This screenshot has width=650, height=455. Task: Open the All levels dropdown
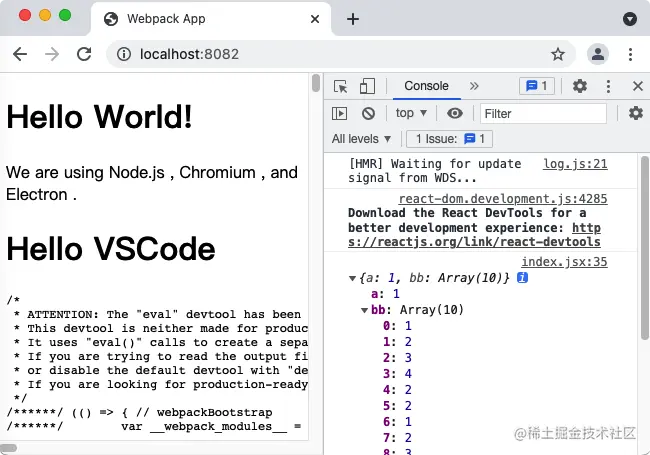tap(361, 138)
